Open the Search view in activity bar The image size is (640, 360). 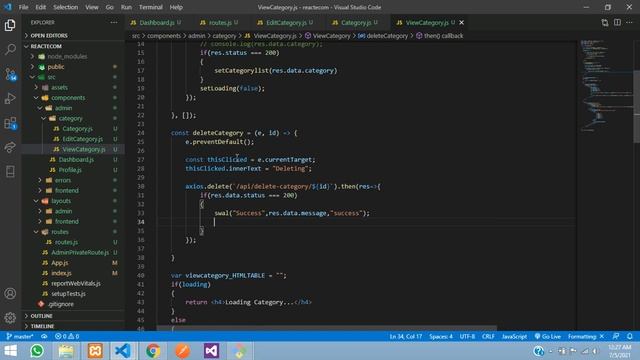tap(10, 49)
